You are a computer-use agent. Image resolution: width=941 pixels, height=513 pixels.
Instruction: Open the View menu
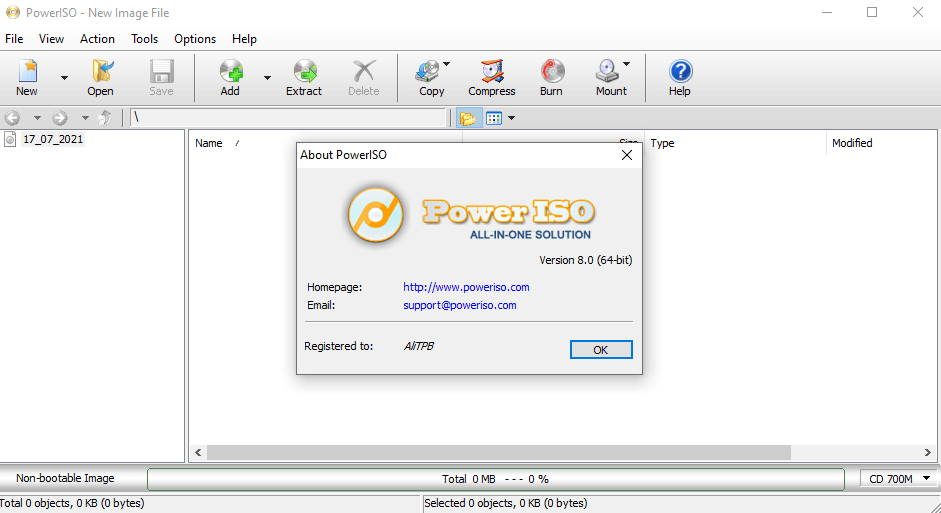coord(52,39)
